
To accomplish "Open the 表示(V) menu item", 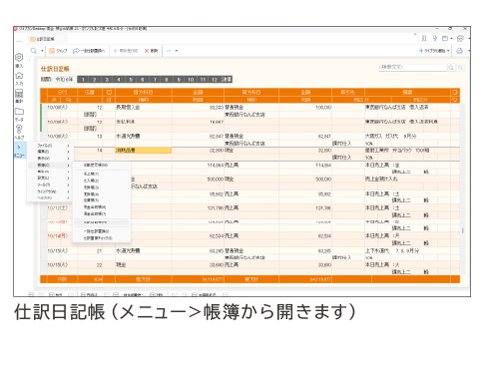I will point(49,158).
